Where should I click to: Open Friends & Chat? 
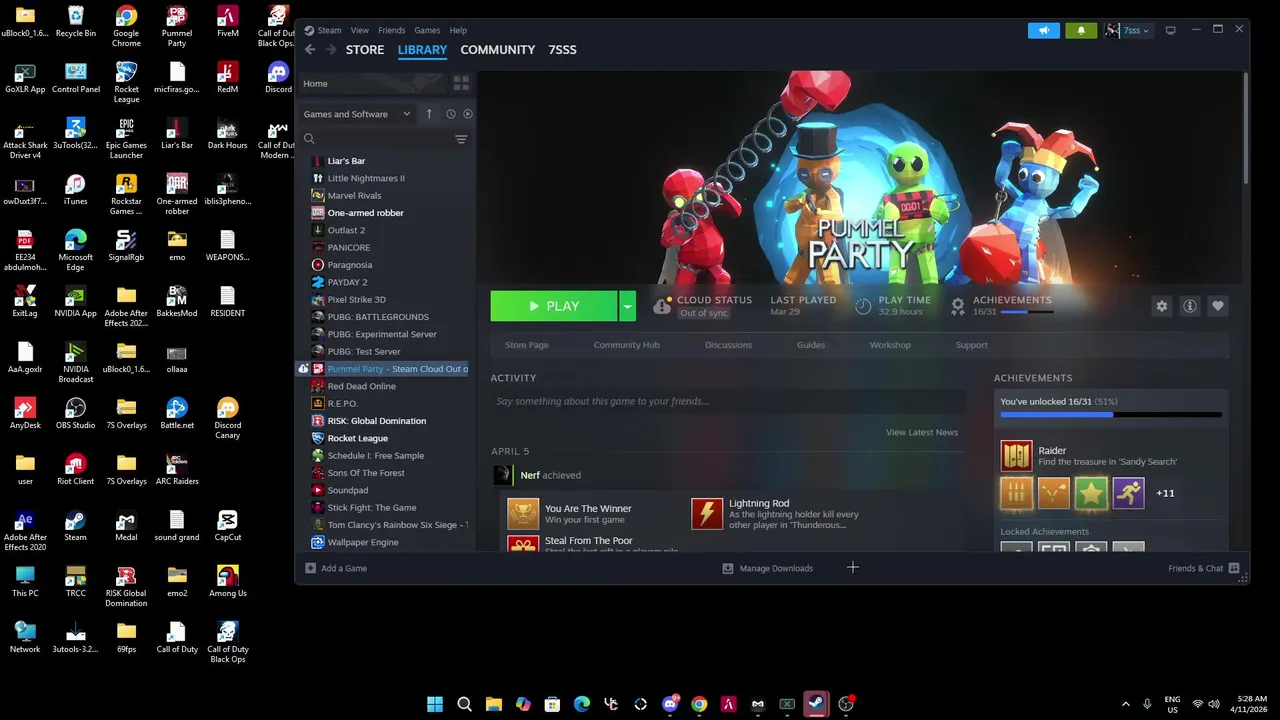[x=1204, y=568]
